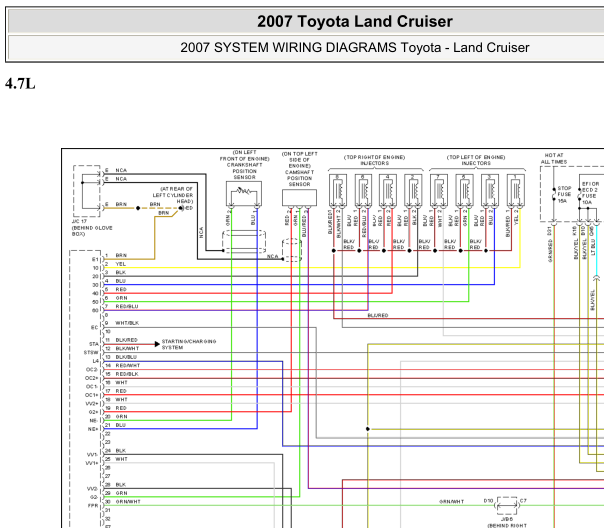The width and height of the screenshot is (604, 528).
Task: Select injector number 4 symbol
Action: 388,191
